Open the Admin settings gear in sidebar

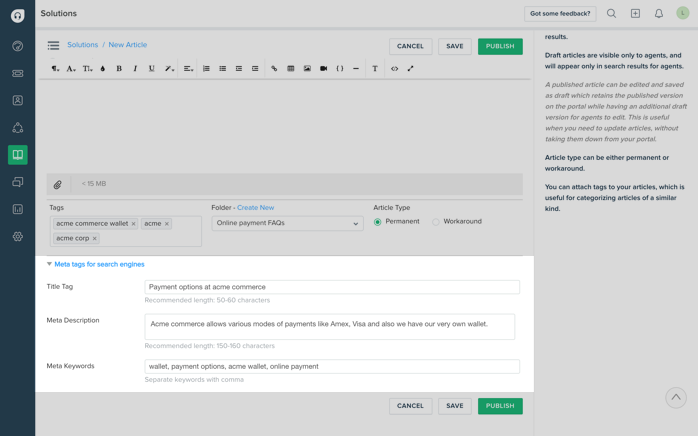(x=17, y=237)
